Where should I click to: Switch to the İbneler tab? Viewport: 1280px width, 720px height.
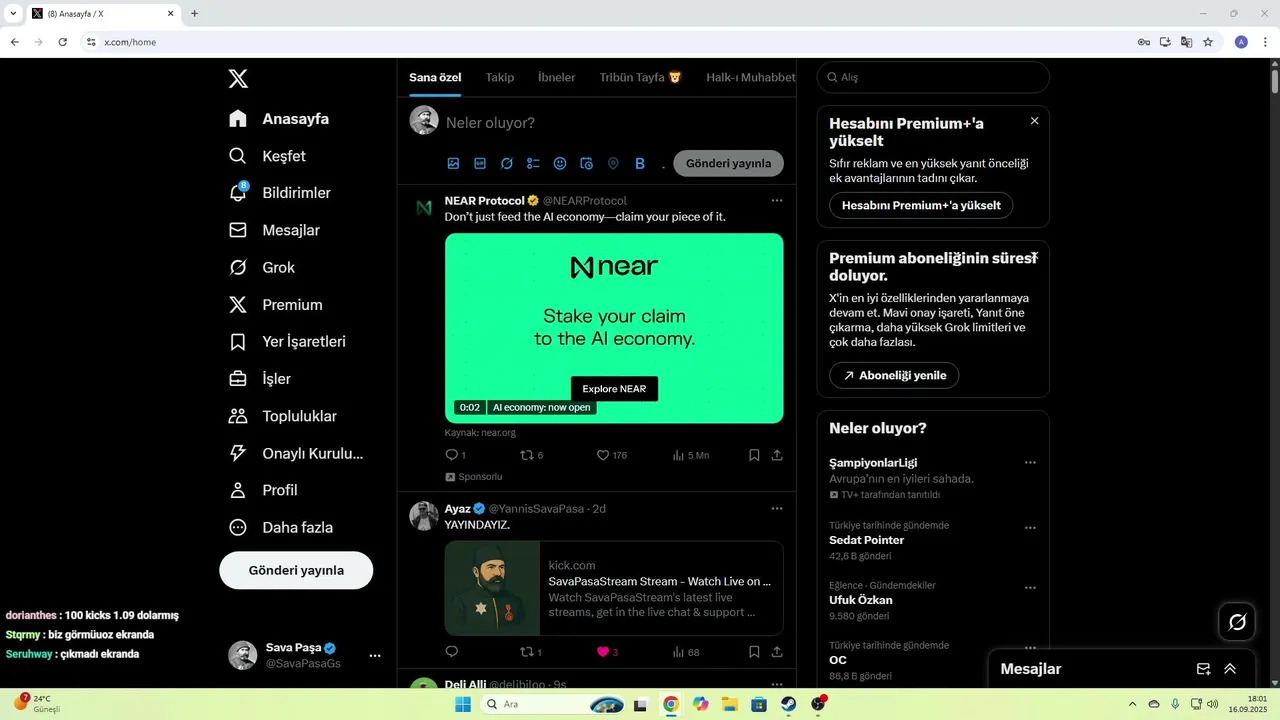point(557,77)
